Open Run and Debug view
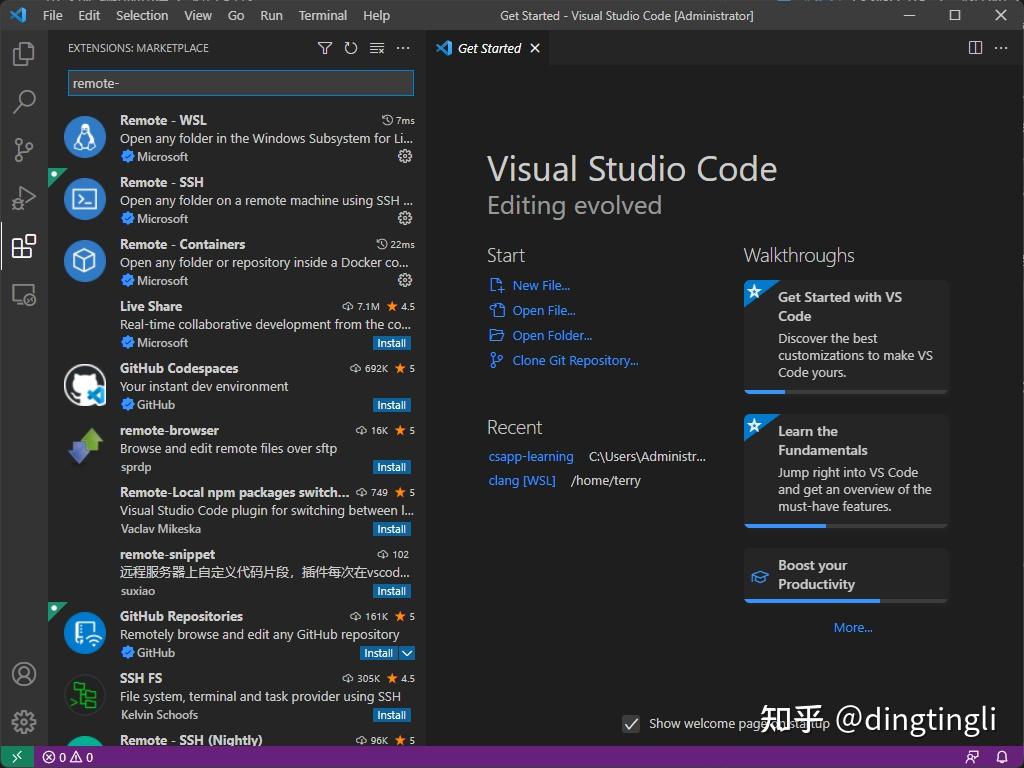1024x768 pixels. (x=24, y=198)
